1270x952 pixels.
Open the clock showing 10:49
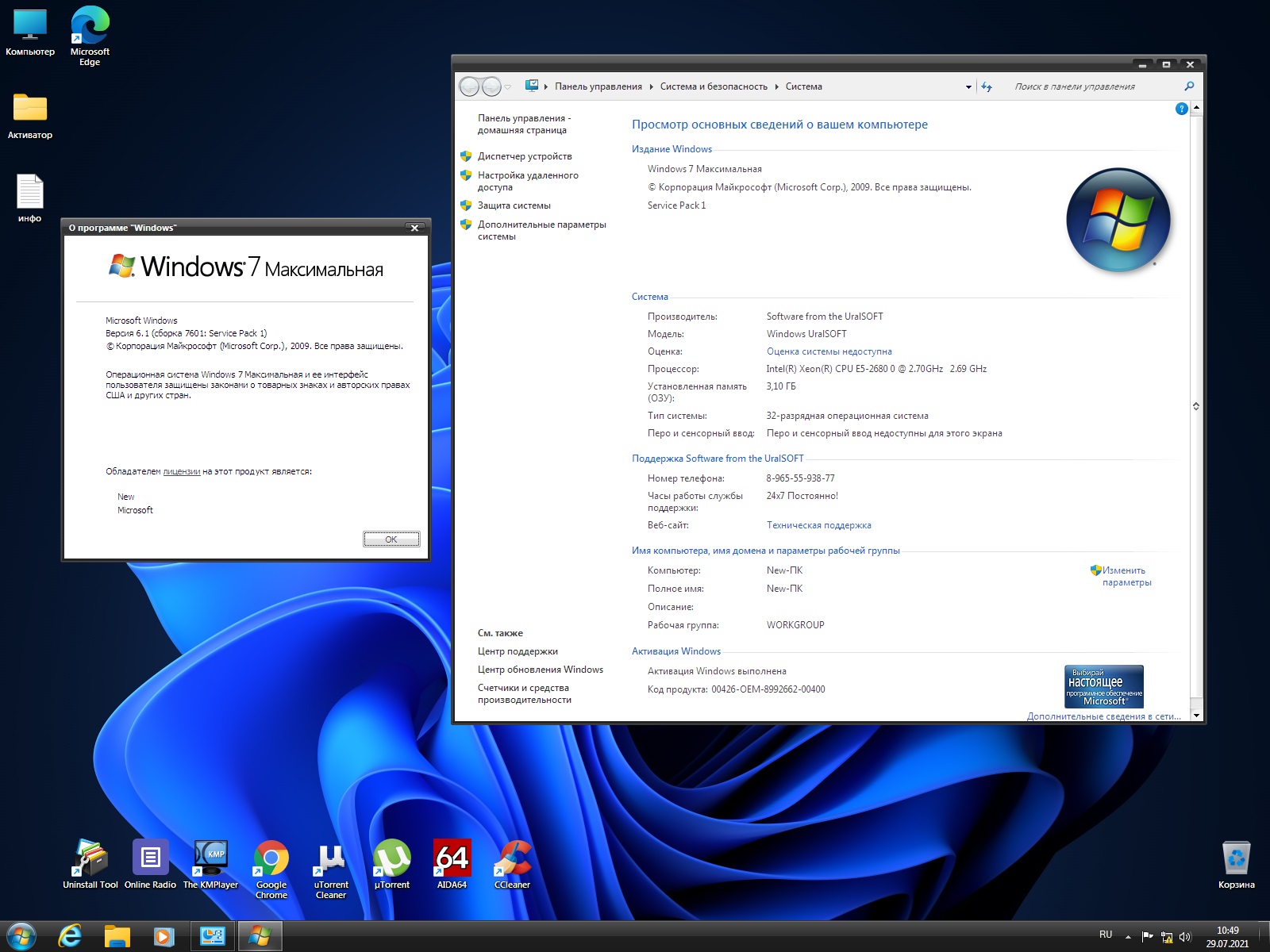pos(1227,937)
